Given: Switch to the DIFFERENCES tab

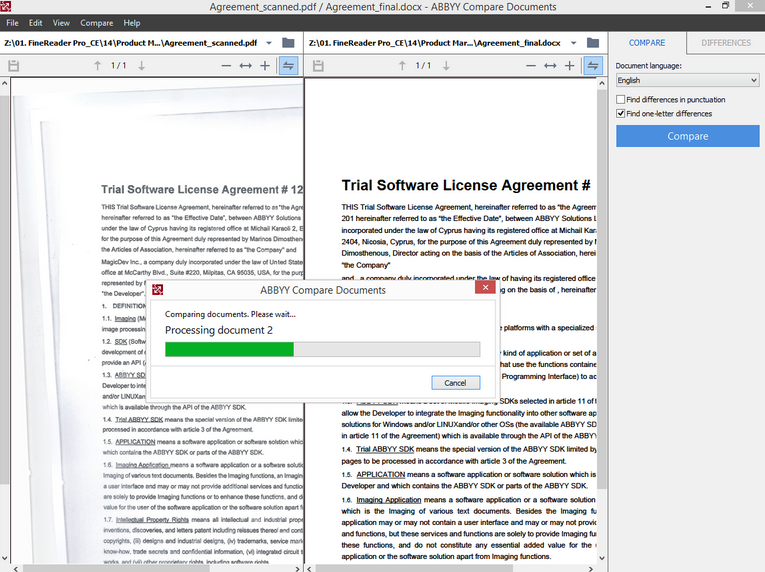Looking at the screenshot, I should (x=726, y=43).
